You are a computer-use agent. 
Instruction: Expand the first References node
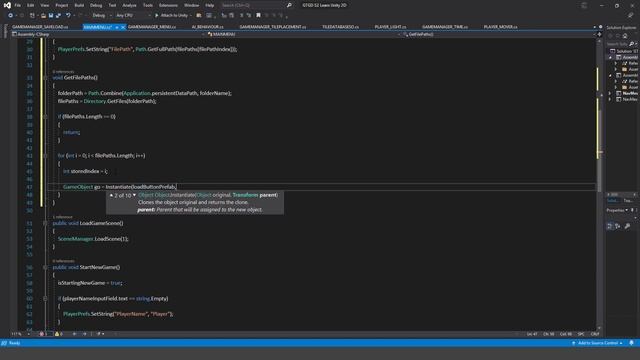(616, 63)
